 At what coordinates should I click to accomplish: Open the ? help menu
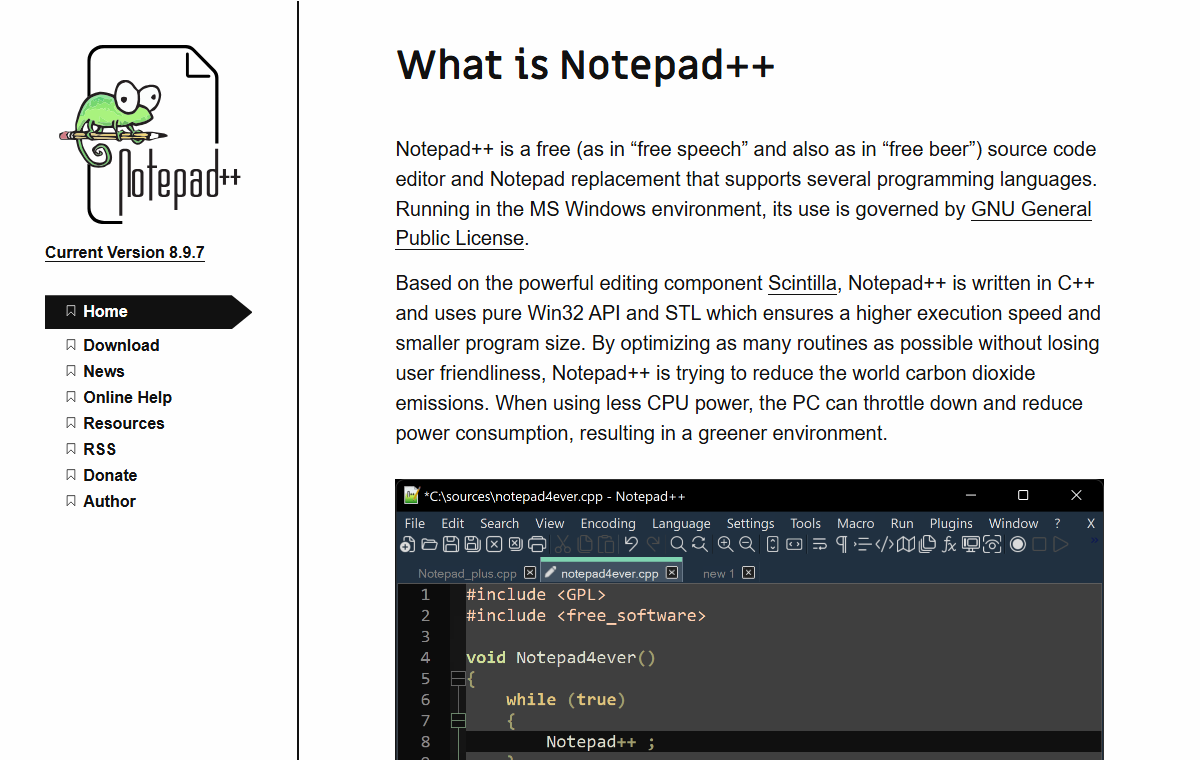point(1057,523)
